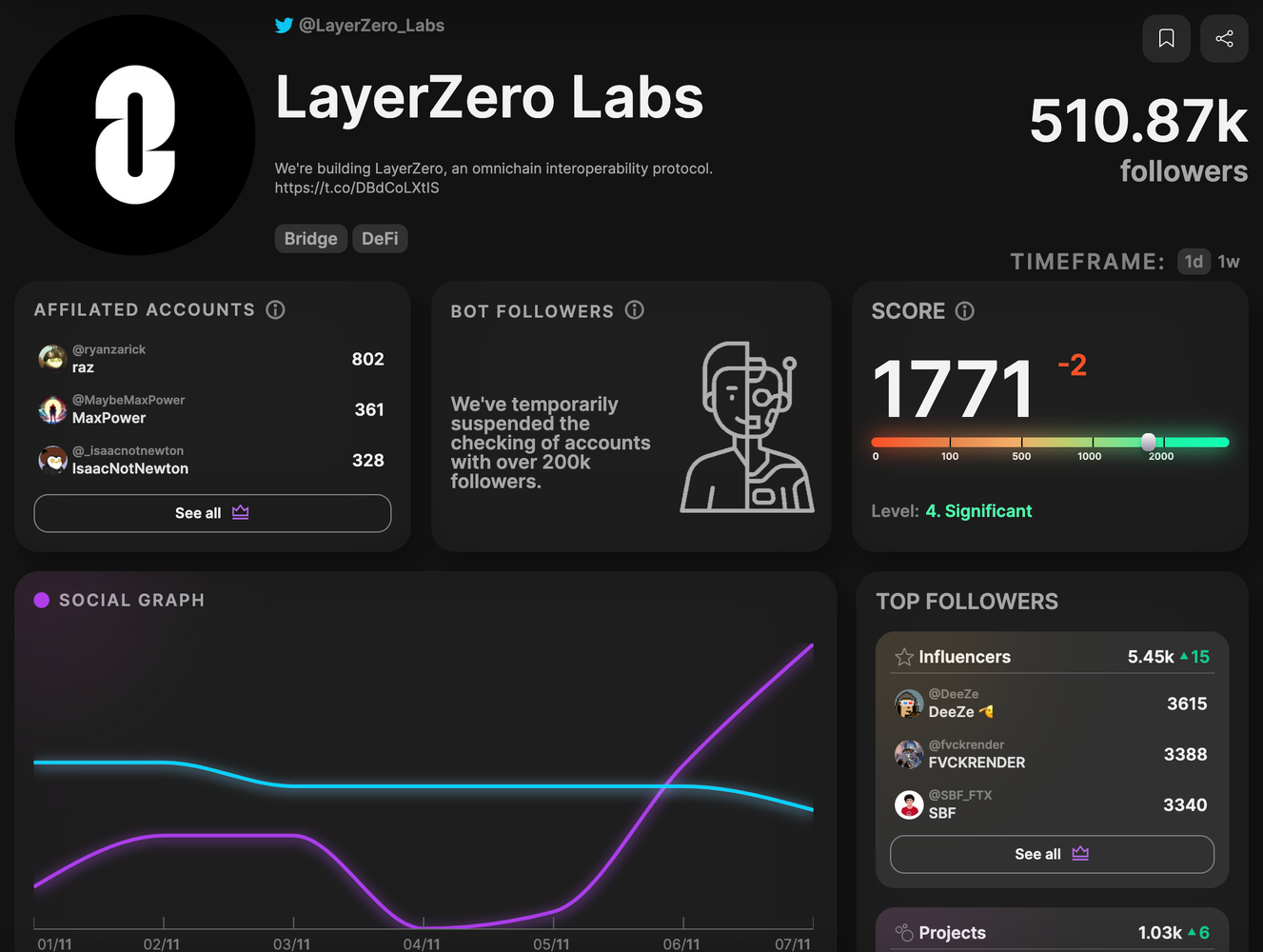Open the Influencers section header
The height and width of the screenshot is (952, 1263).
pos(1052,657)
